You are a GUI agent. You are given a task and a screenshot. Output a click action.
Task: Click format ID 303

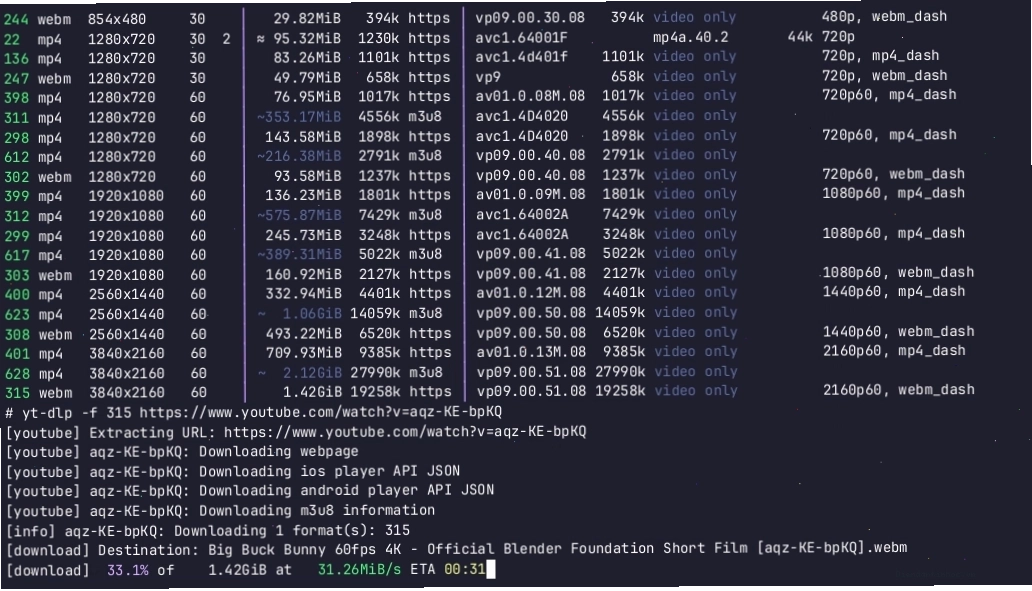pyautogui.click(x=16, y=275)
